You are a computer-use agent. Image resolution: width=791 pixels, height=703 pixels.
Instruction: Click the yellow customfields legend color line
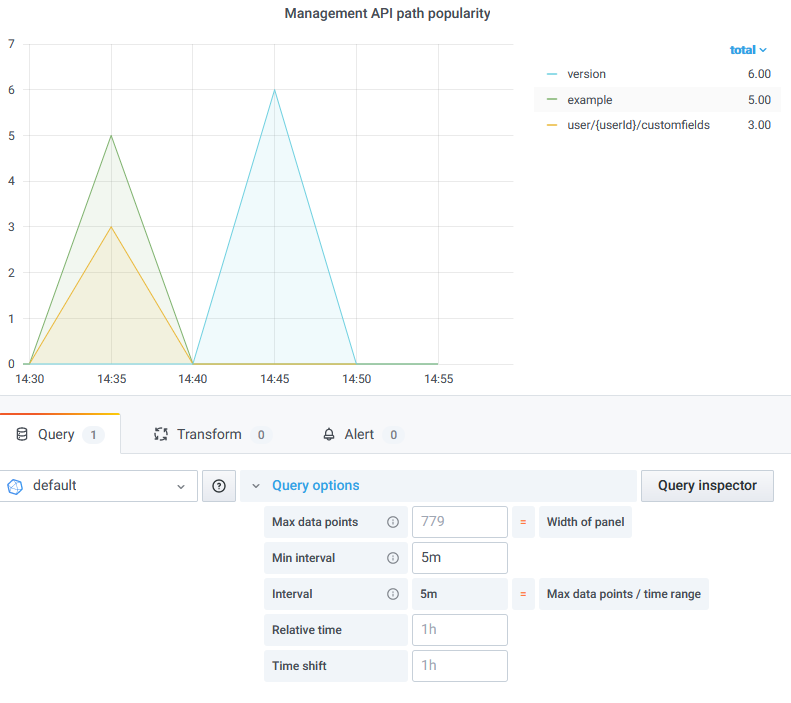[552, 126]
